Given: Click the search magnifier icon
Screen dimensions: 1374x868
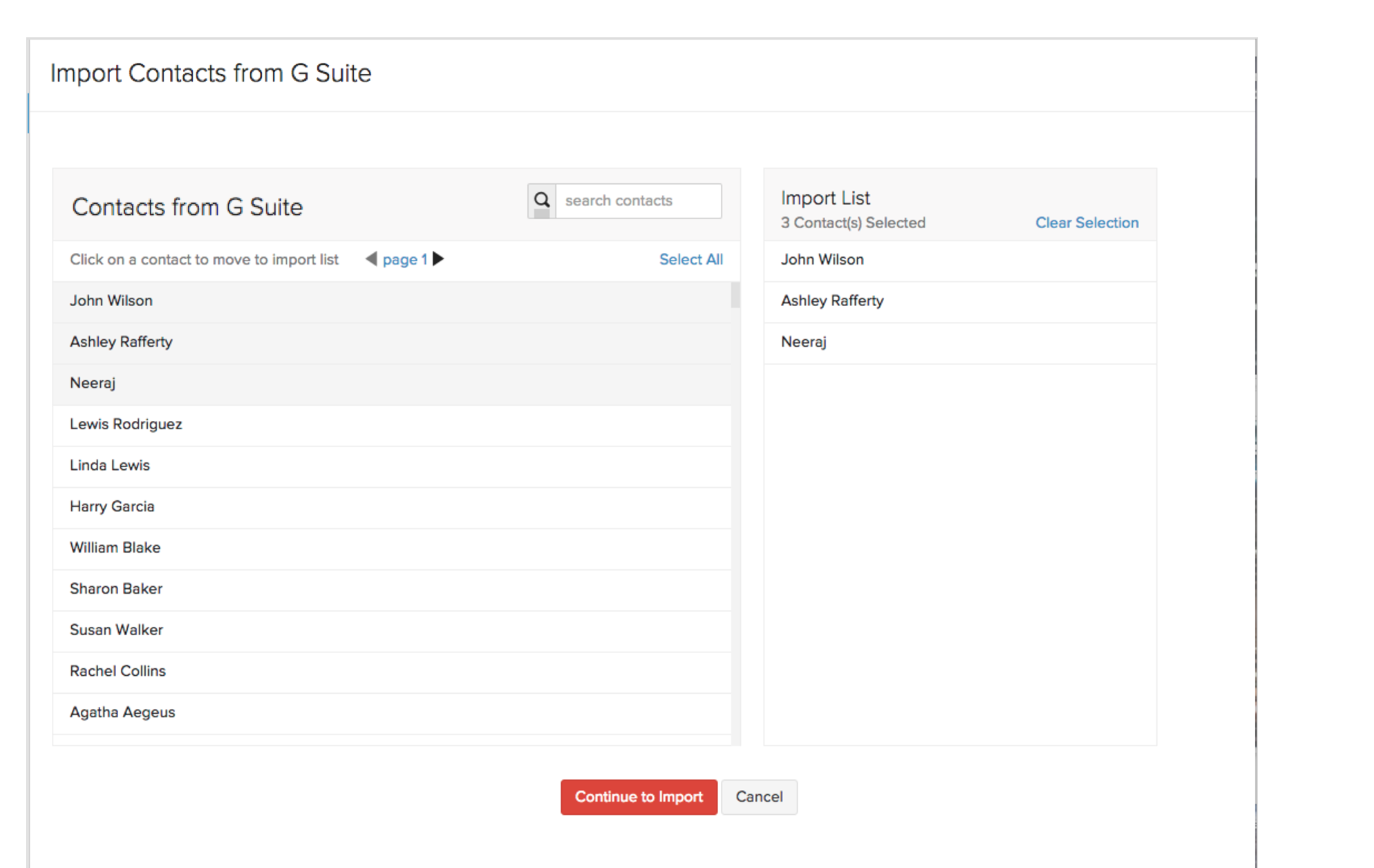Looking at the screenshot, I should (x=542, y=200).
